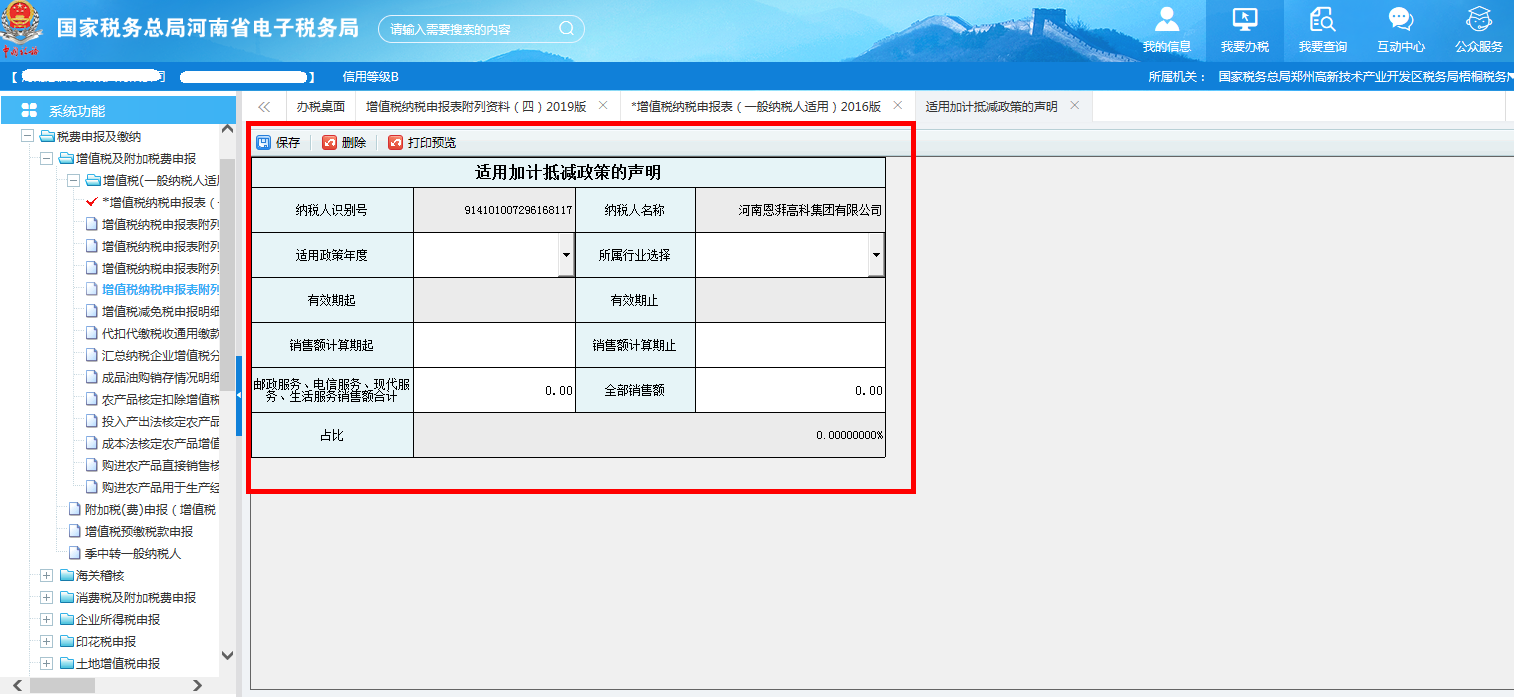Screen dimensions: 1514x697
Task: Expand the 海关稽核 tree node
Action: pyautogui.click(x=46, y=575)
